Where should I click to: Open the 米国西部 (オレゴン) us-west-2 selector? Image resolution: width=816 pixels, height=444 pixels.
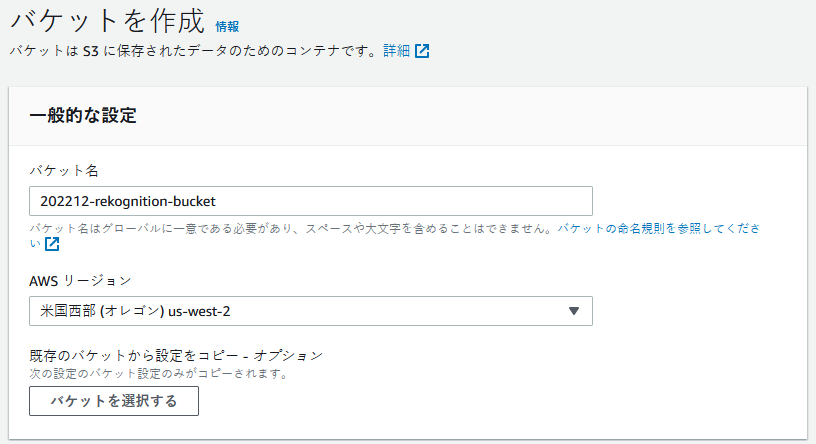pyautogui.click(x=310, y=311)
